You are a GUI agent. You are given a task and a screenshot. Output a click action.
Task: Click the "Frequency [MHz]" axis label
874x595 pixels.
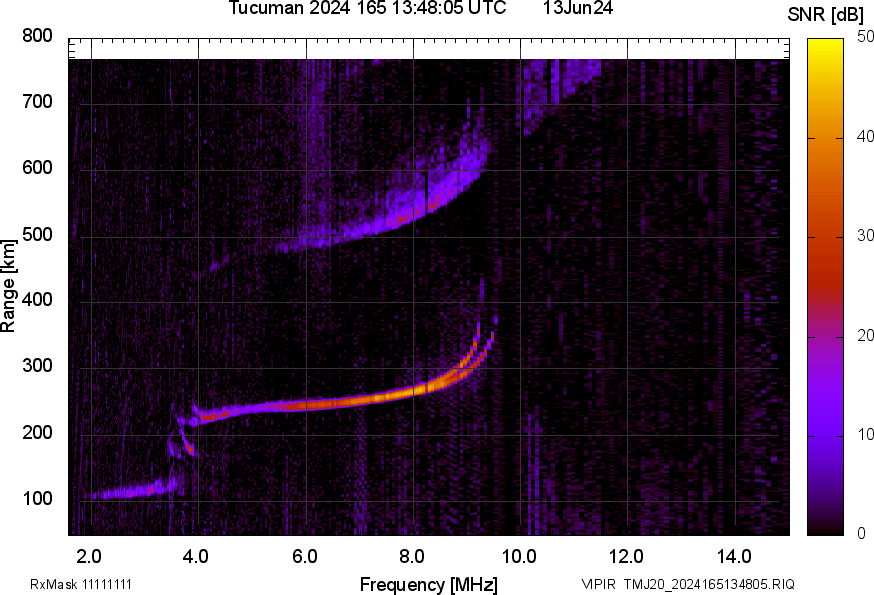tap(429, 585)
